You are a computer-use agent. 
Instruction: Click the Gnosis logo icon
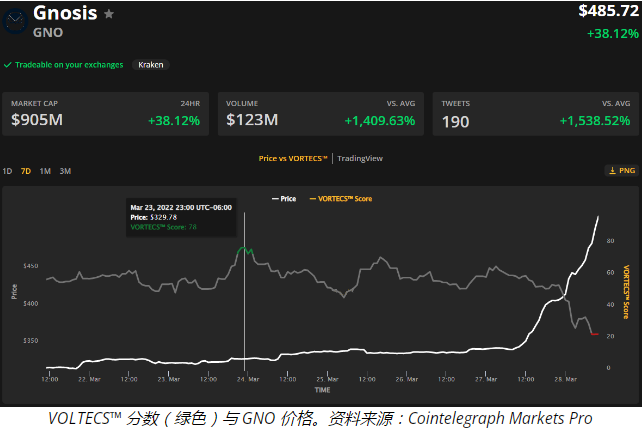tap(15, 21)
